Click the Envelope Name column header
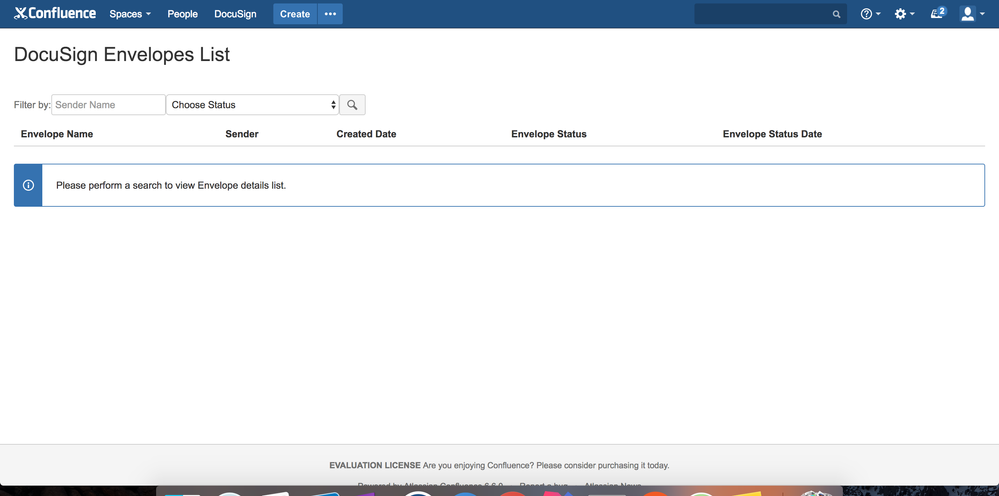 pyautogui.click(x=57, y=134)
